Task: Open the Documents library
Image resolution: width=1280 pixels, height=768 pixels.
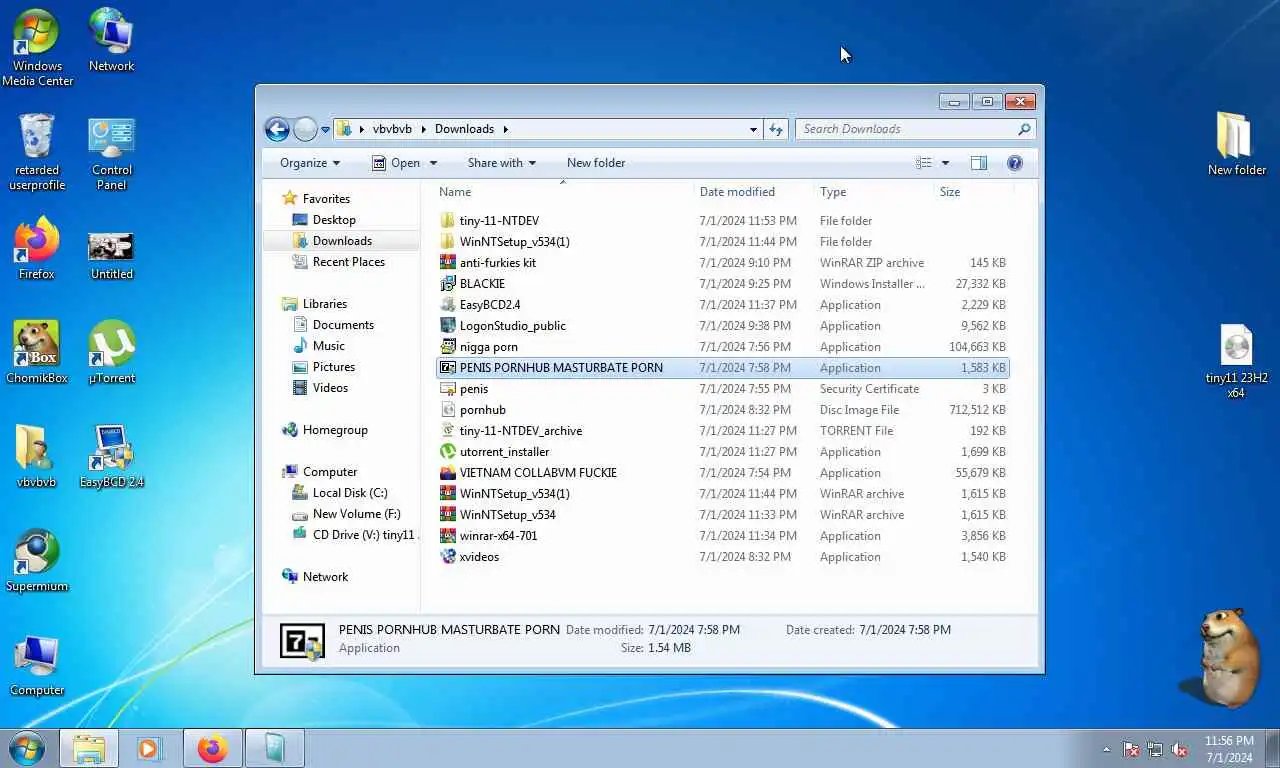Action: [x=343, y=325]
